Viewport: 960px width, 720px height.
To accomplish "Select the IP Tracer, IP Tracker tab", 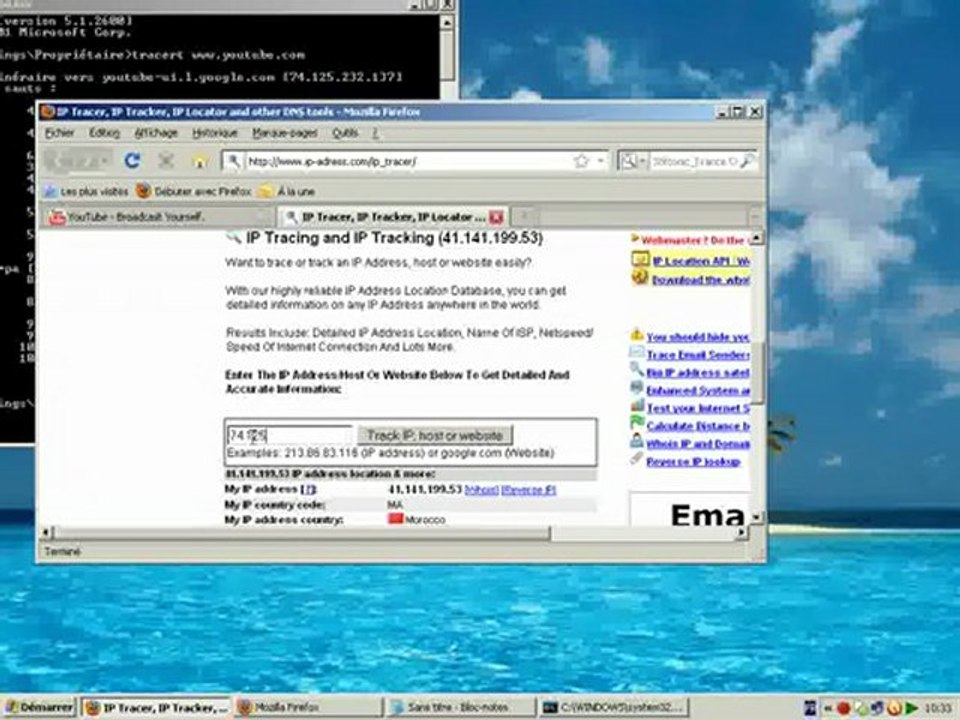I will (x=392, y=217).
